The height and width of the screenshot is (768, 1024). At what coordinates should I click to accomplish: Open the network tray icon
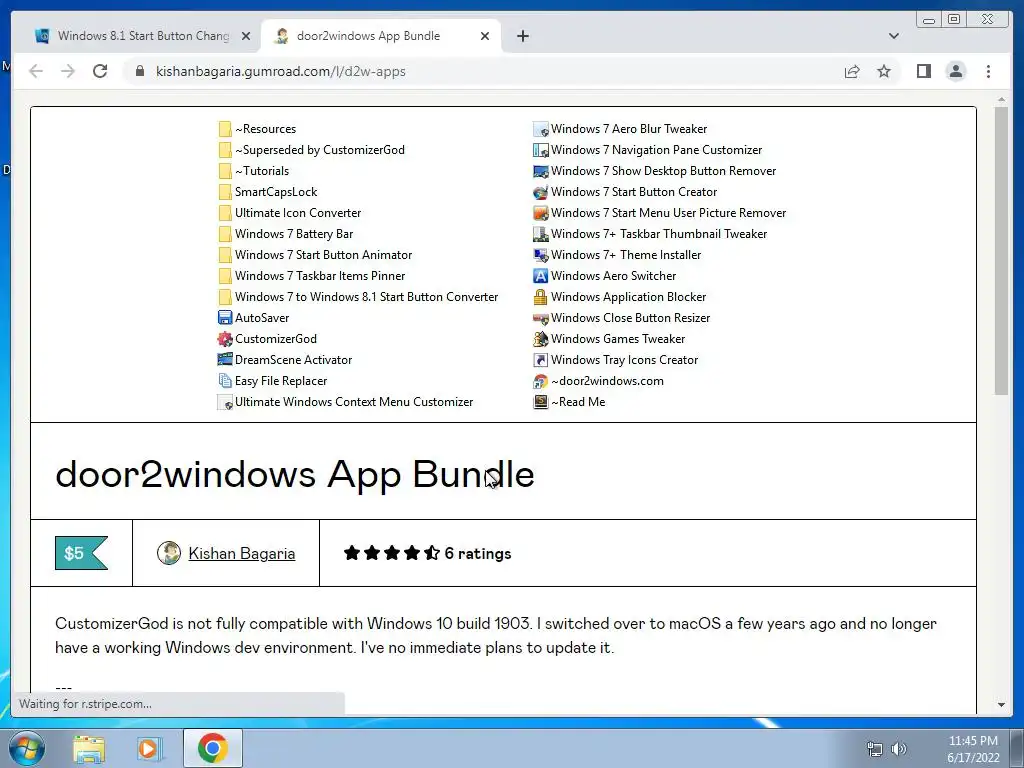tap(874, 749)
